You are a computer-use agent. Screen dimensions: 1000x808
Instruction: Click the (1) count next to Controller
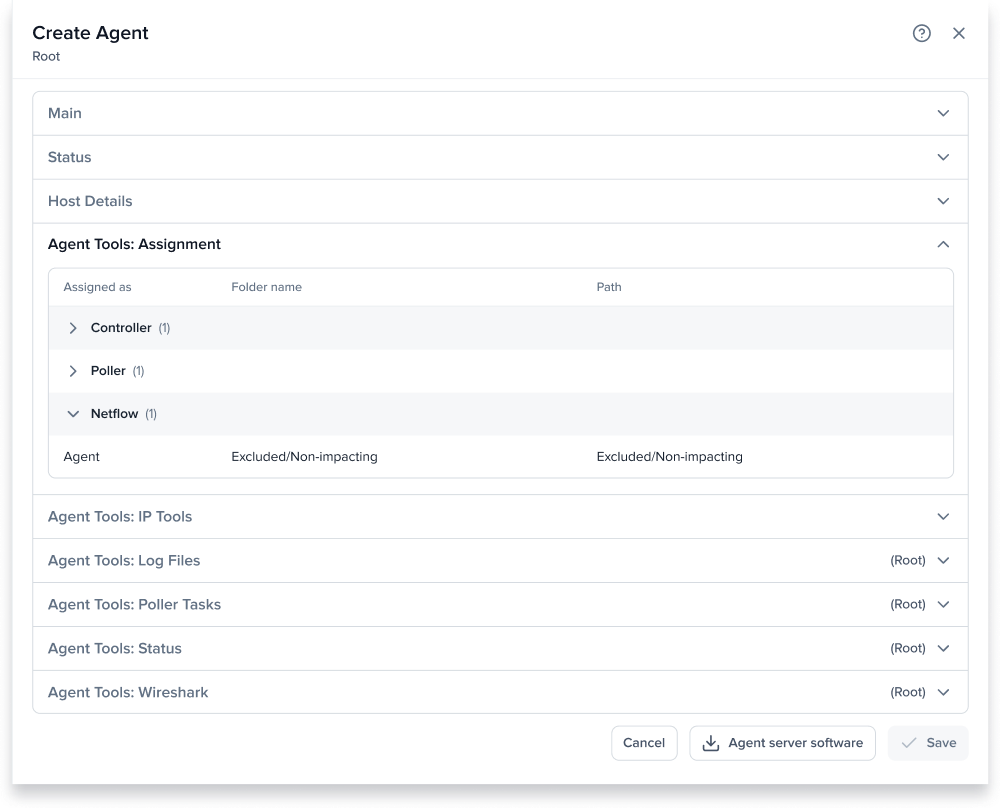(164, 328)
